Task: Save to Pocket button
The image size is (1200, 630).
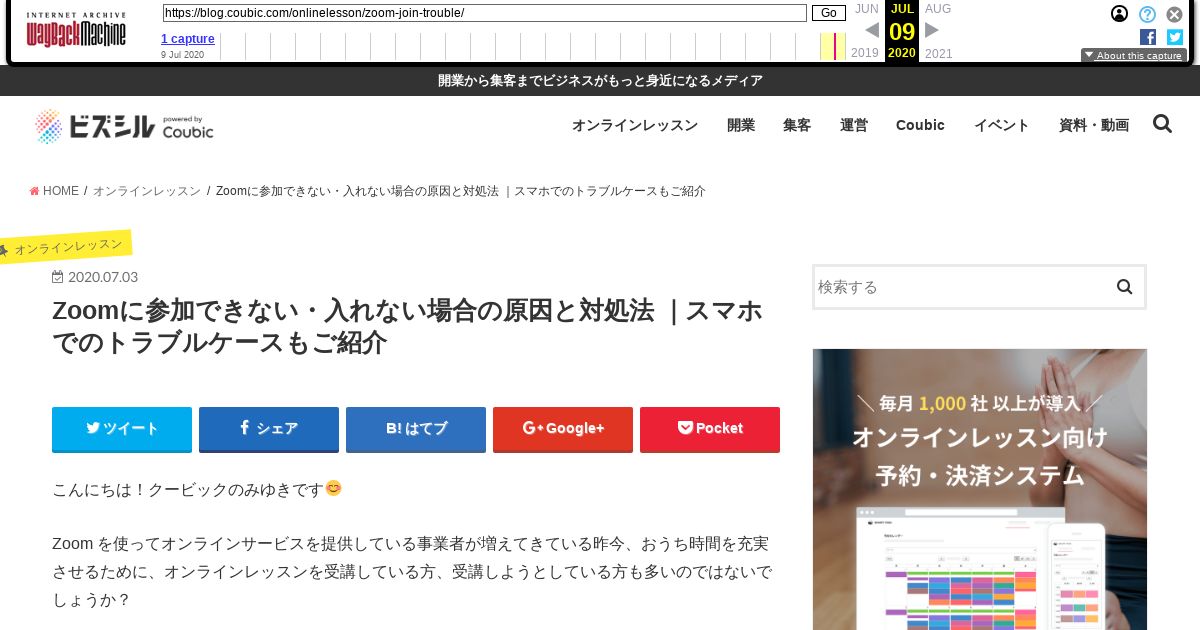Action: click(710, 429)
